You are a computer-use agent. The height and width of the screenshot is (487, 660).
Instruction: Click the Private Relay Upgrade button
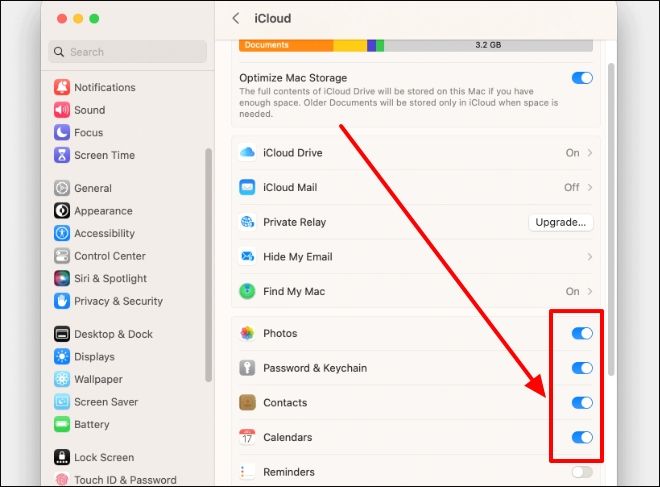coord(561,222)
